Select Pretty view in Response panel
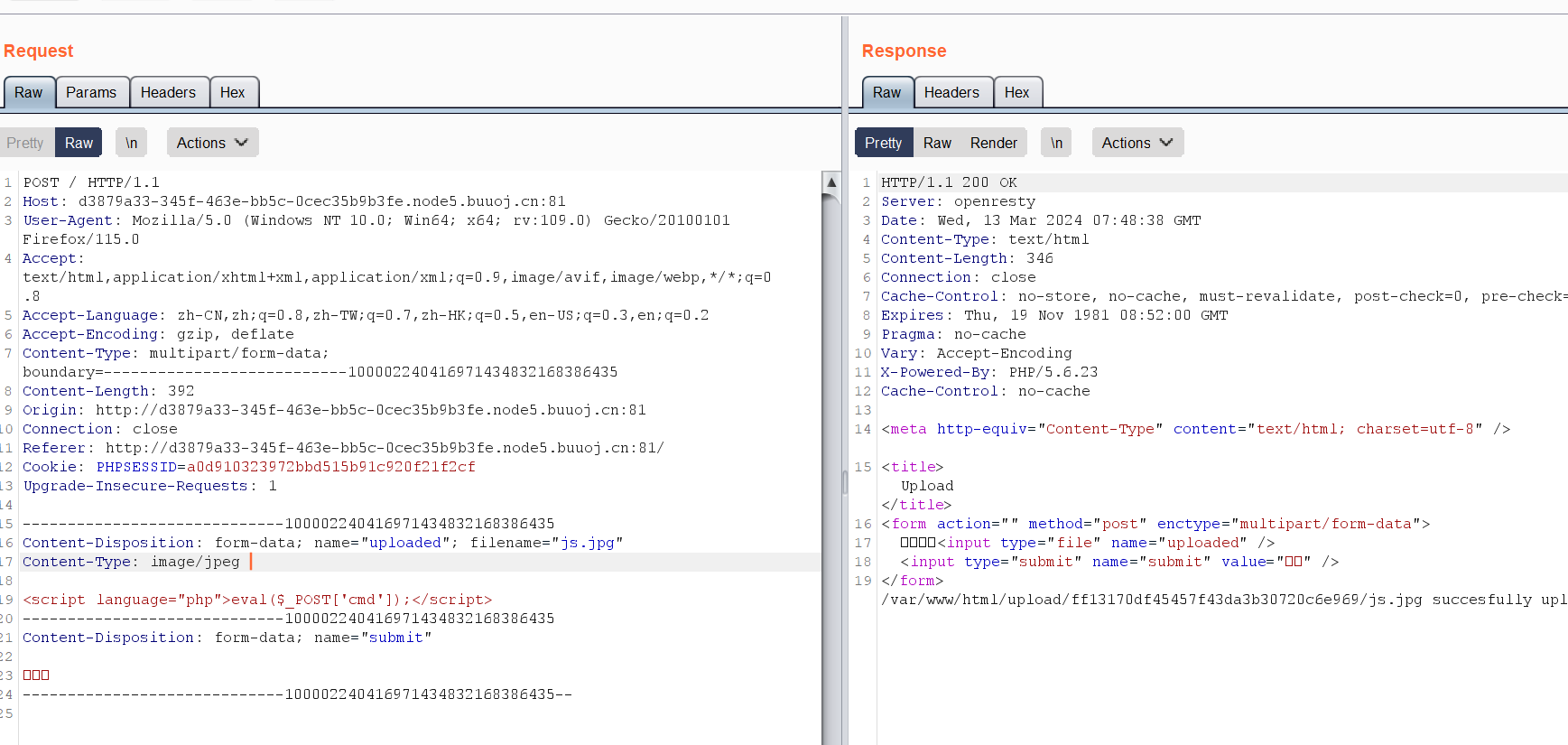The image size is (1568, 745). coord(884,143)
